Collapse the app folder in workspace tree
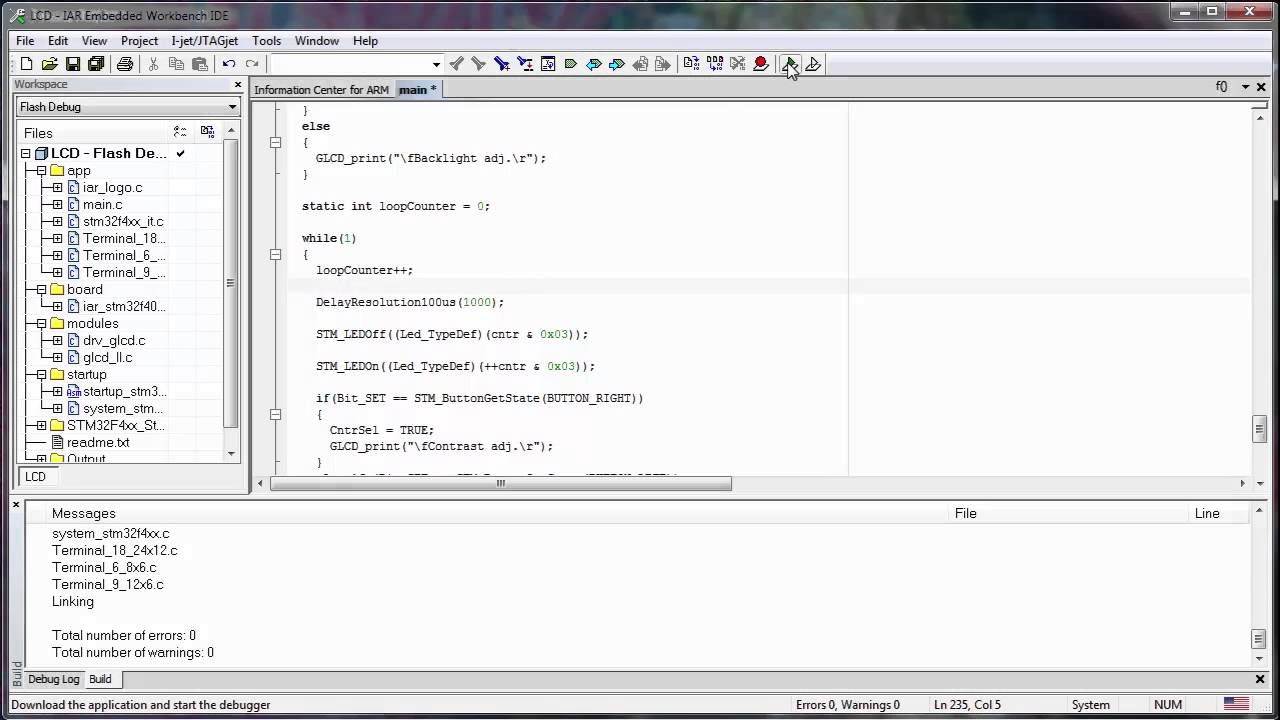1280x720 pixels. 42,171
